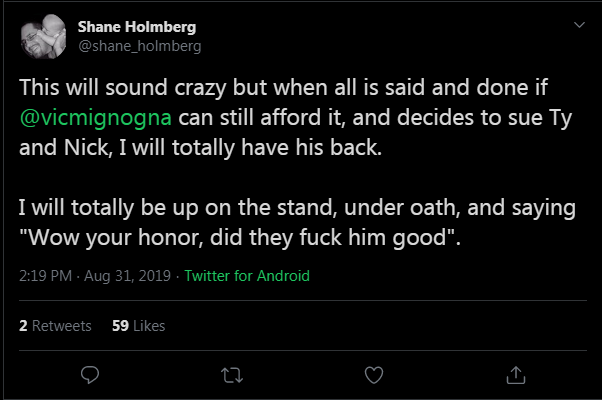Open the share tweet icon
Image resolution: width=602 pixels, height=400 pixels.
tap(516, 375)
